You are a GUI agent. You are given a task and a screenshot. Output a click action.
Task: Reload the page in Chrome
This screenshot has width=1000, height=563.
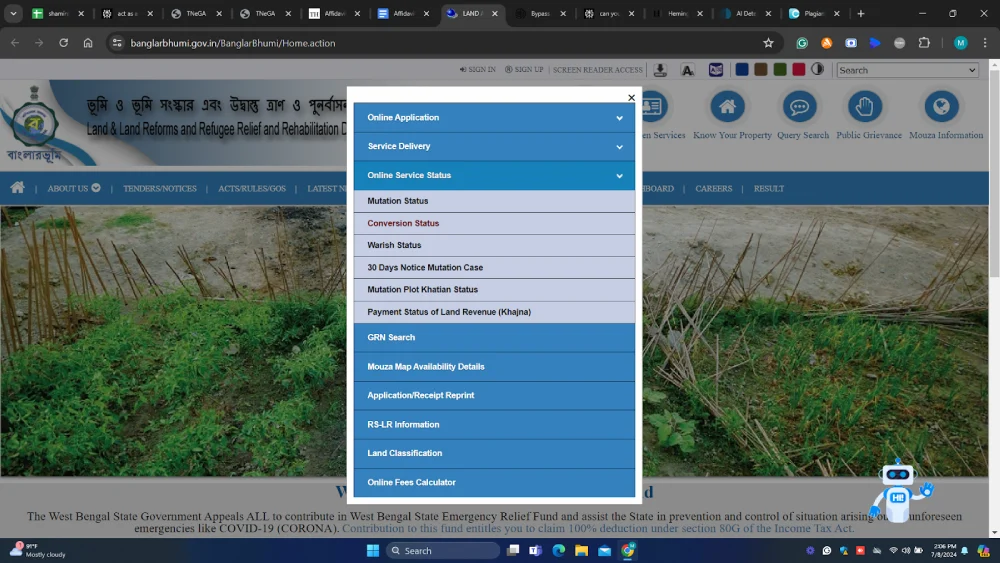click(x=63, y=43)
